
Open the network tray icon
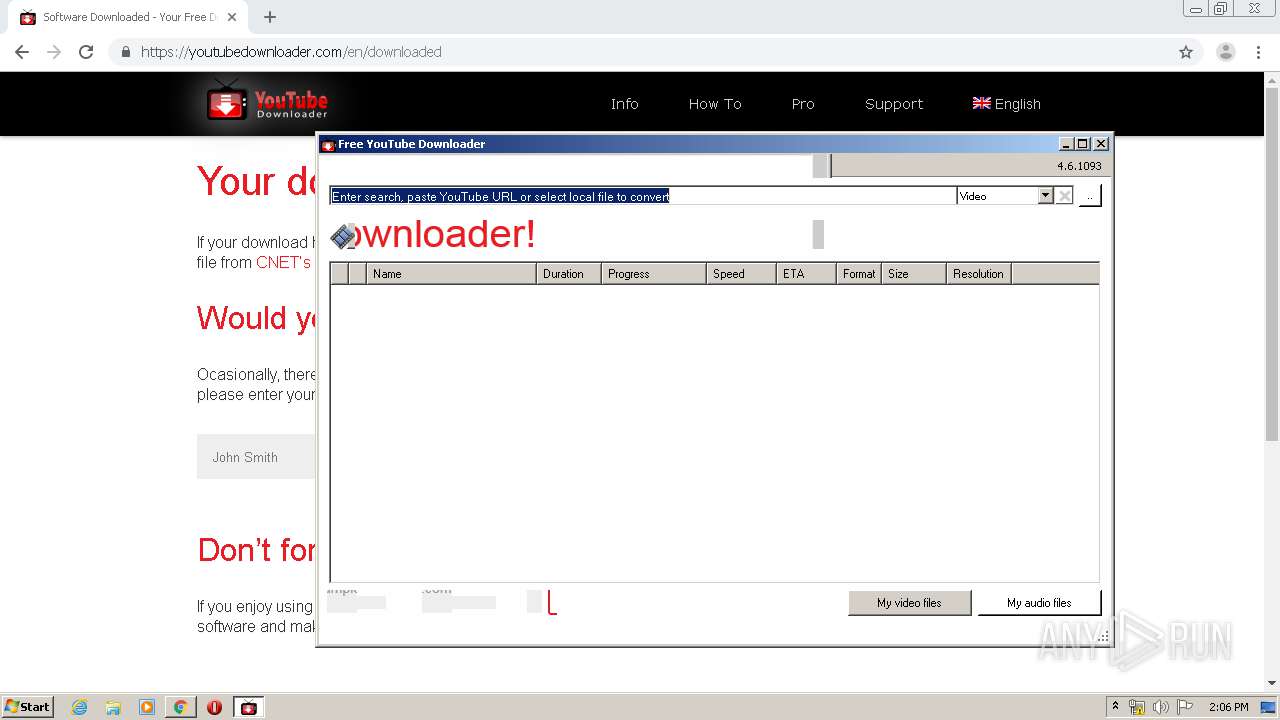(1137, 707)
